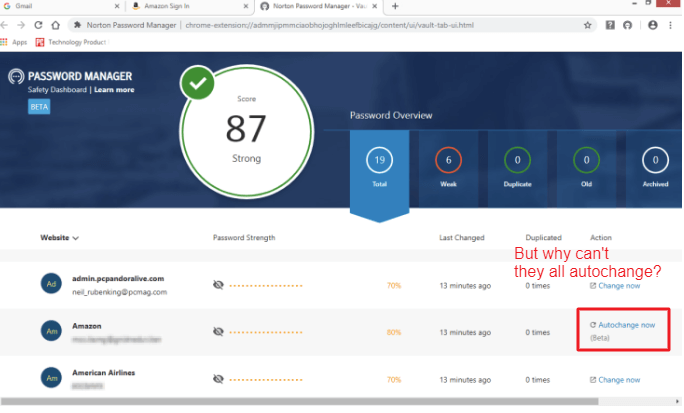Close the Gmail tab

[x=117, y=6]
